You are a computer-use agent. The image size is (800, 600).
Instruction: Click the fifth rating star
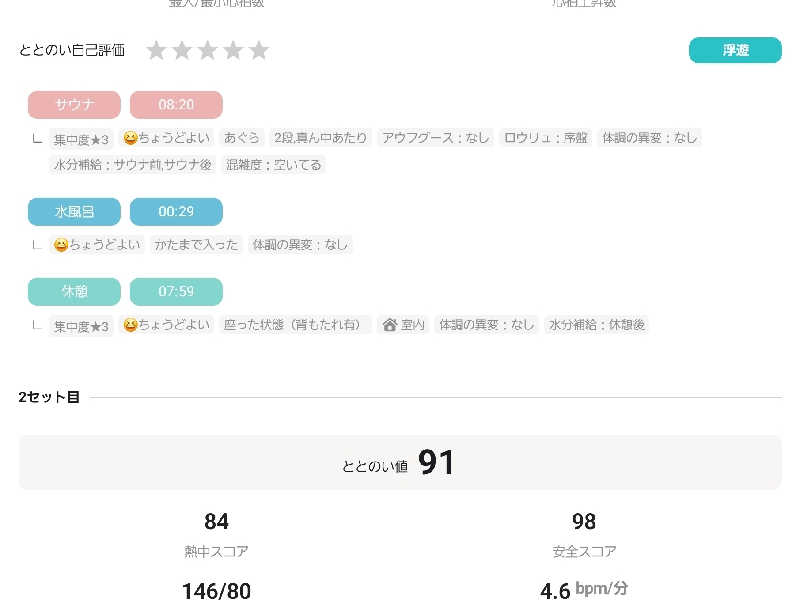259,50
